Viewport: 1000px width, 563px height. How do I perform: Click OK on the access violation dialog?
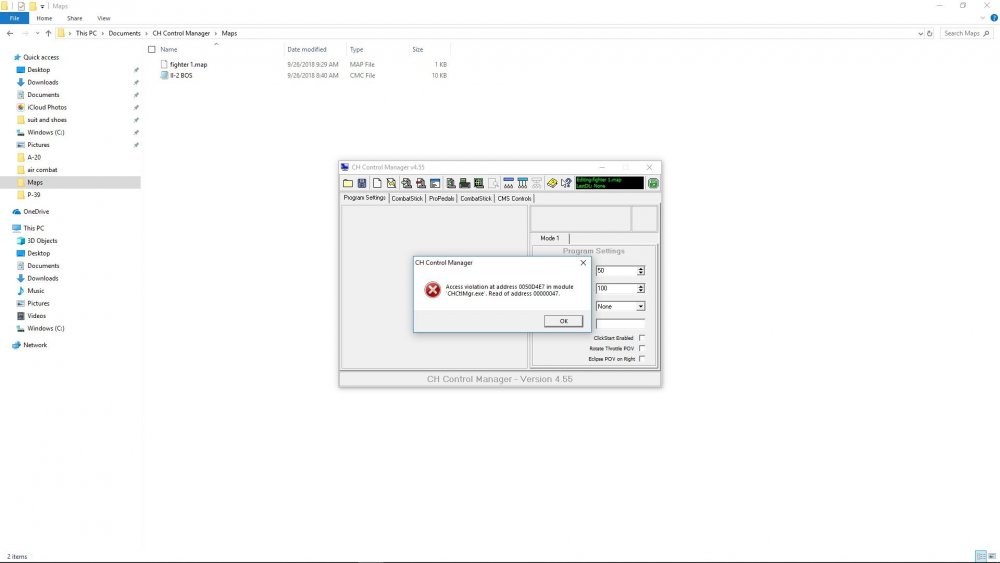(563, 321)
